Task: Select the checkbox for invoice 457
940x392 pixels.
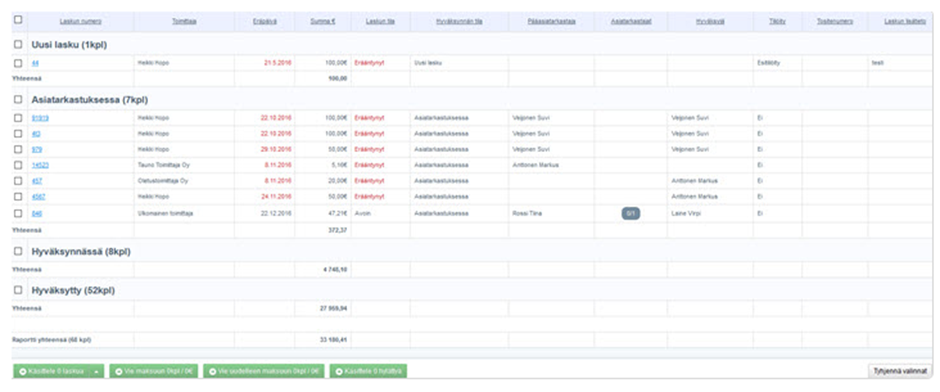Action: (18, 180)
